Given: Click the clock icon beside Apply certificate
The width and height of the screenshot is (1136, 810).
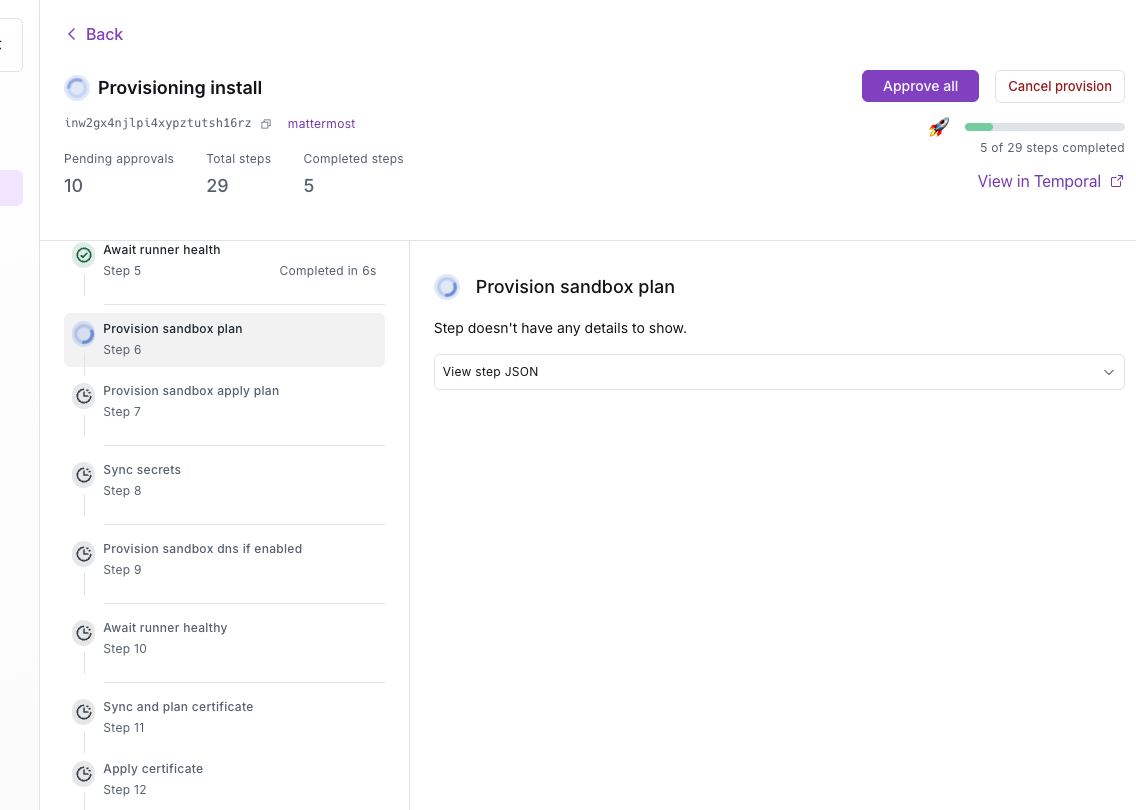Looking at the screenshot, I should [x=84, y=773].
